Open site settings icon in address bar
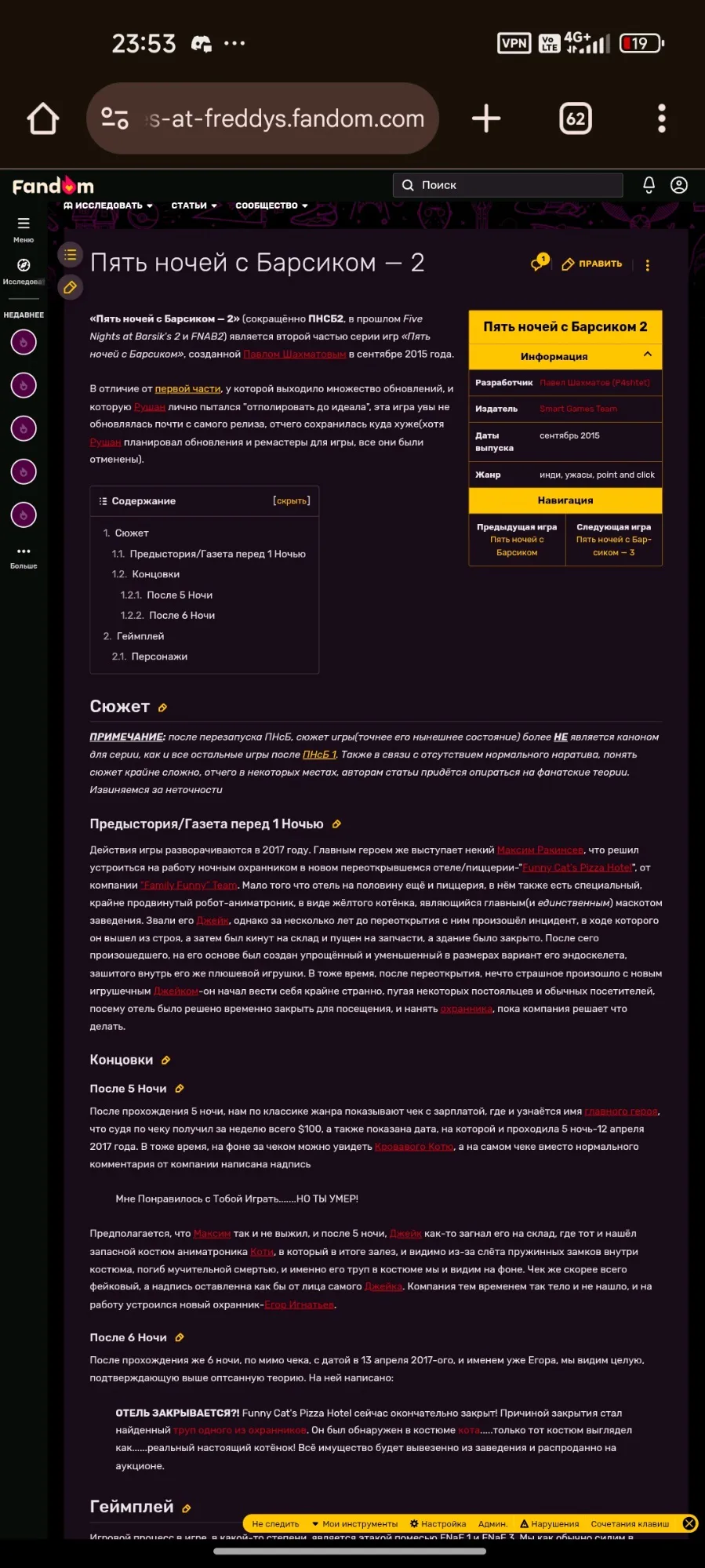The image size is (705, 1568). (115, 118)
